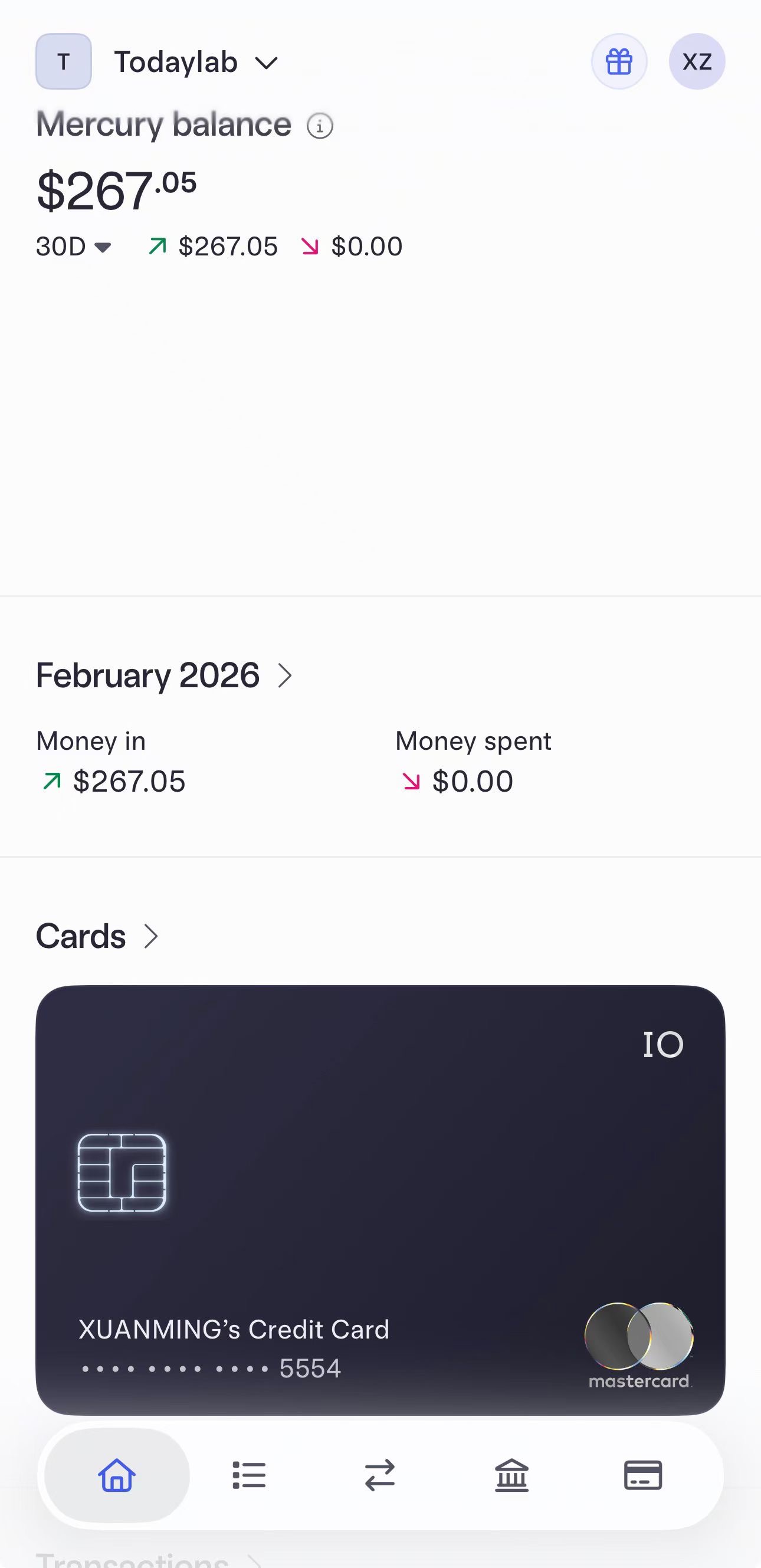Expand the February 2026 chevron
This screenshot has width=761, height=1568.
[x=285, y=675]
